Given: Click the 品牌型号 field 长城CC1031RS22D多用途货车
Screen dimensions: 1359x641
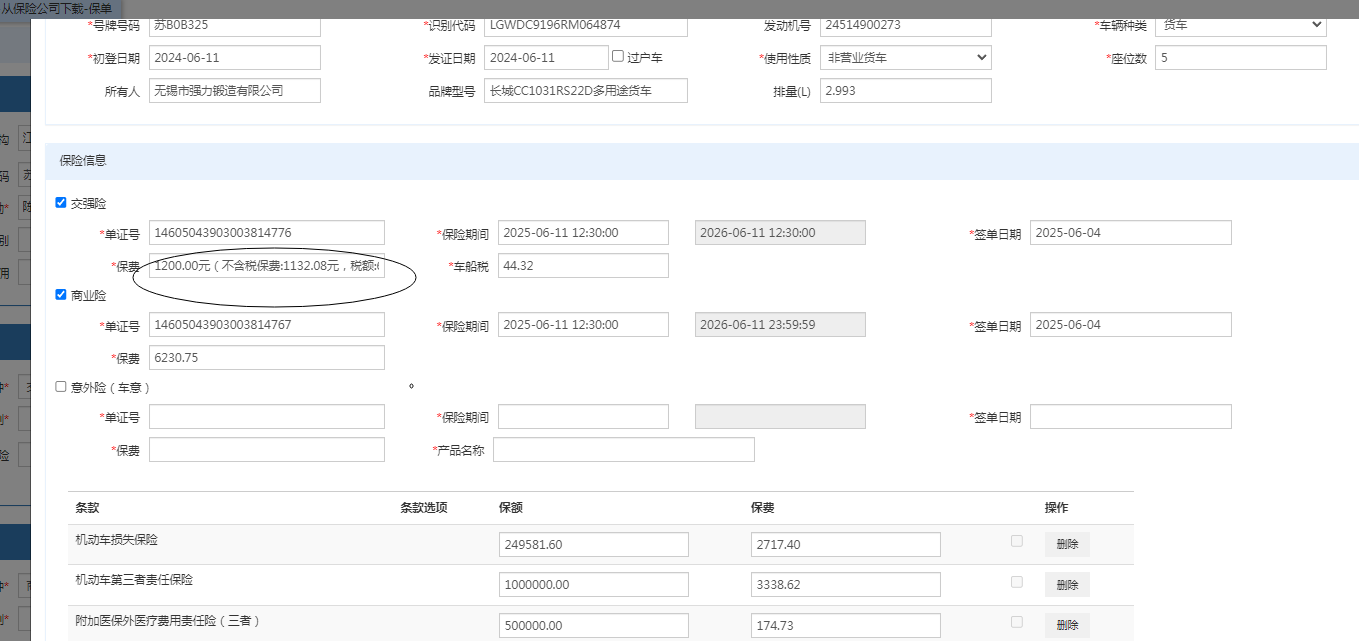Looking at the screenshot, I should pos(586,91).
